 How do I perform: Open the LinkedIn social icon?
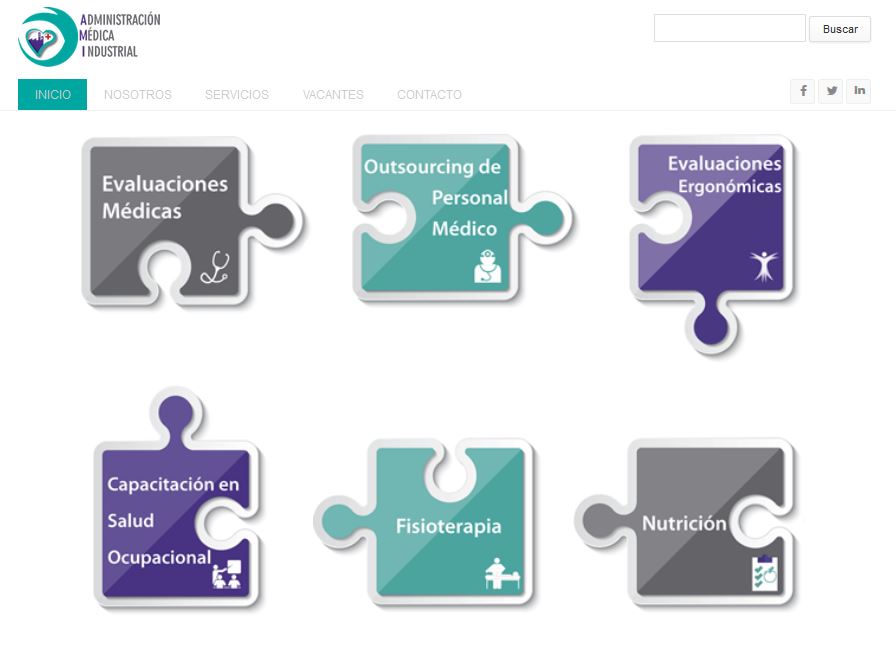tap(859, 91)
